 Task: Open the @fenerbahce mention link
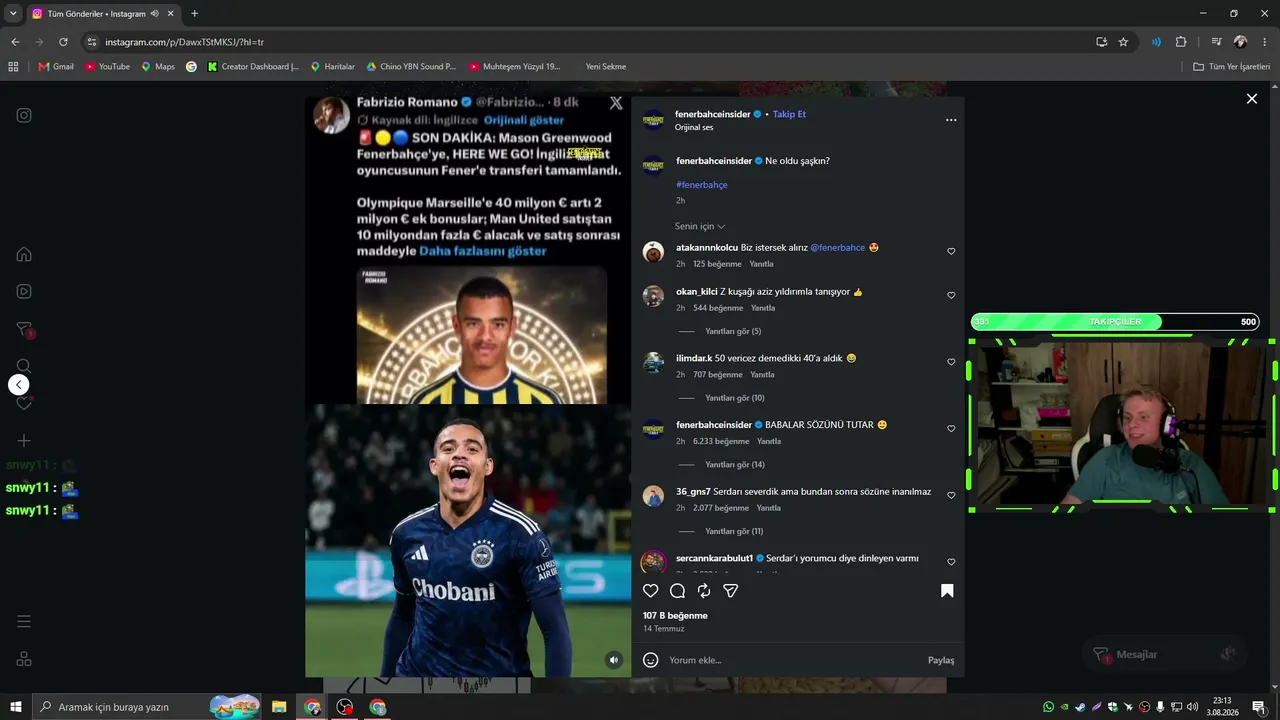(838, 248)
